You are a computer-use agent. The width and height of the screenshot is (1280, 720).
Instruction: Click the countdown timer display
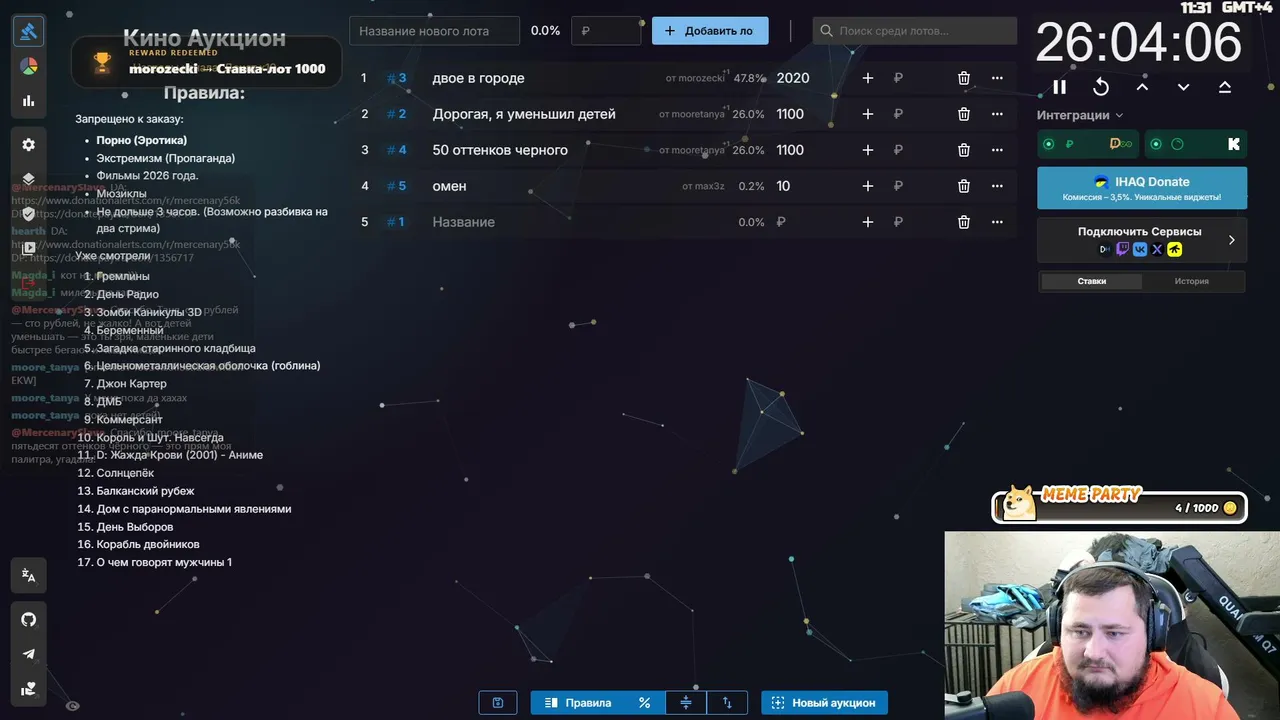[x=1139, y=44]
